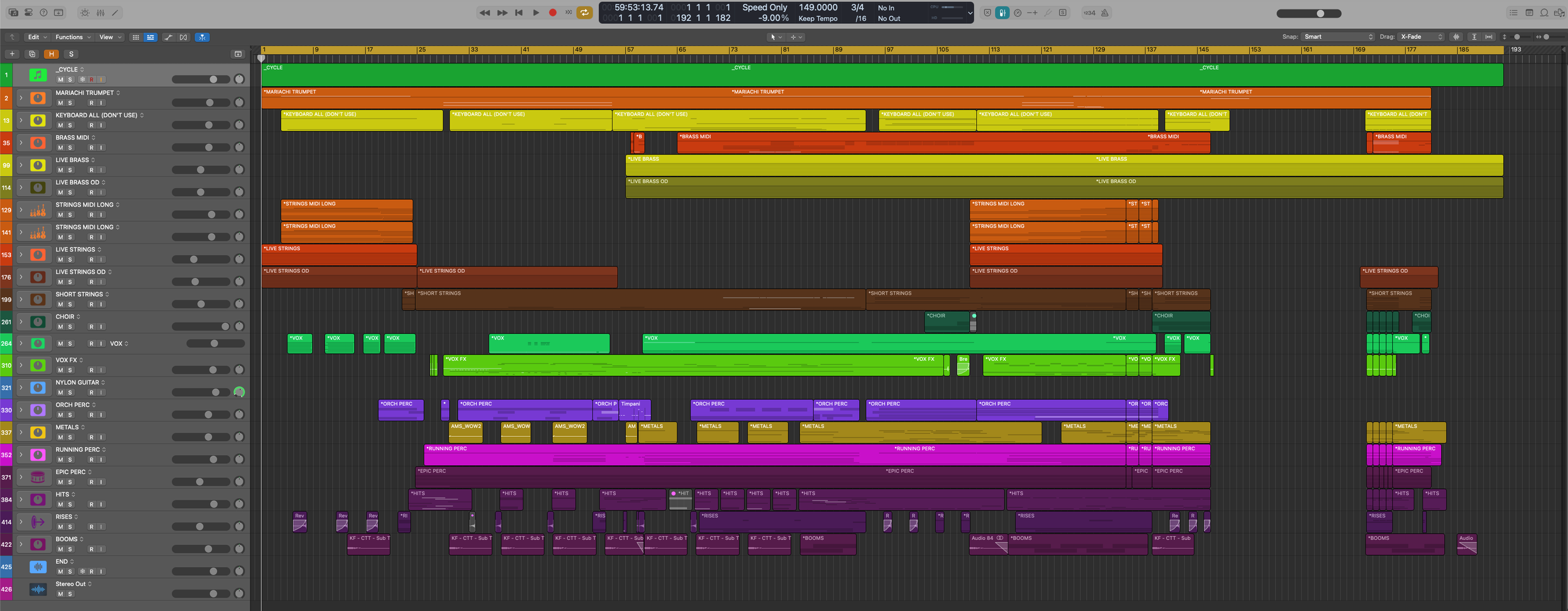The width and height of the screenshot is (1568, 611).
Task: Open the media Browsers panel
Action: [1559, 13]
